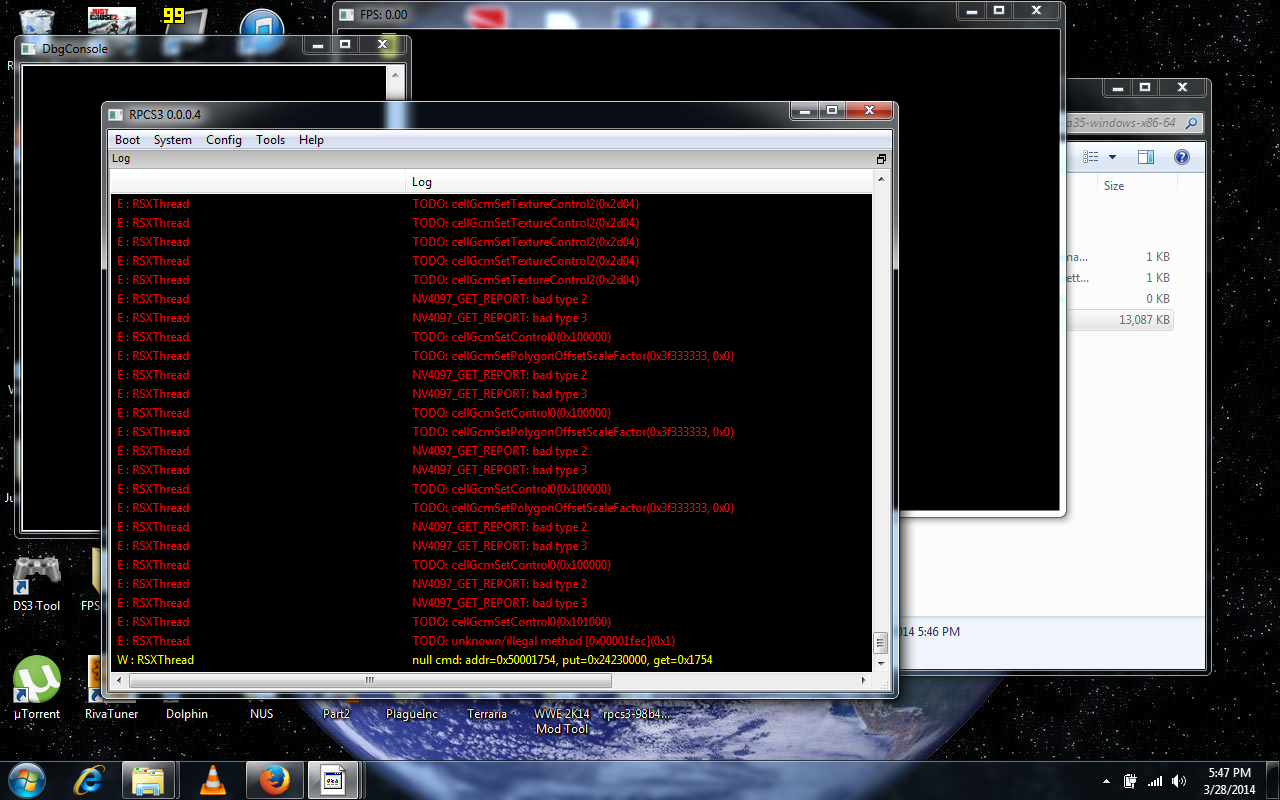This screenshot has height=800, width=1280.
Task: Open the clock showing 5:47 PM
Action: pos(1229,780)
